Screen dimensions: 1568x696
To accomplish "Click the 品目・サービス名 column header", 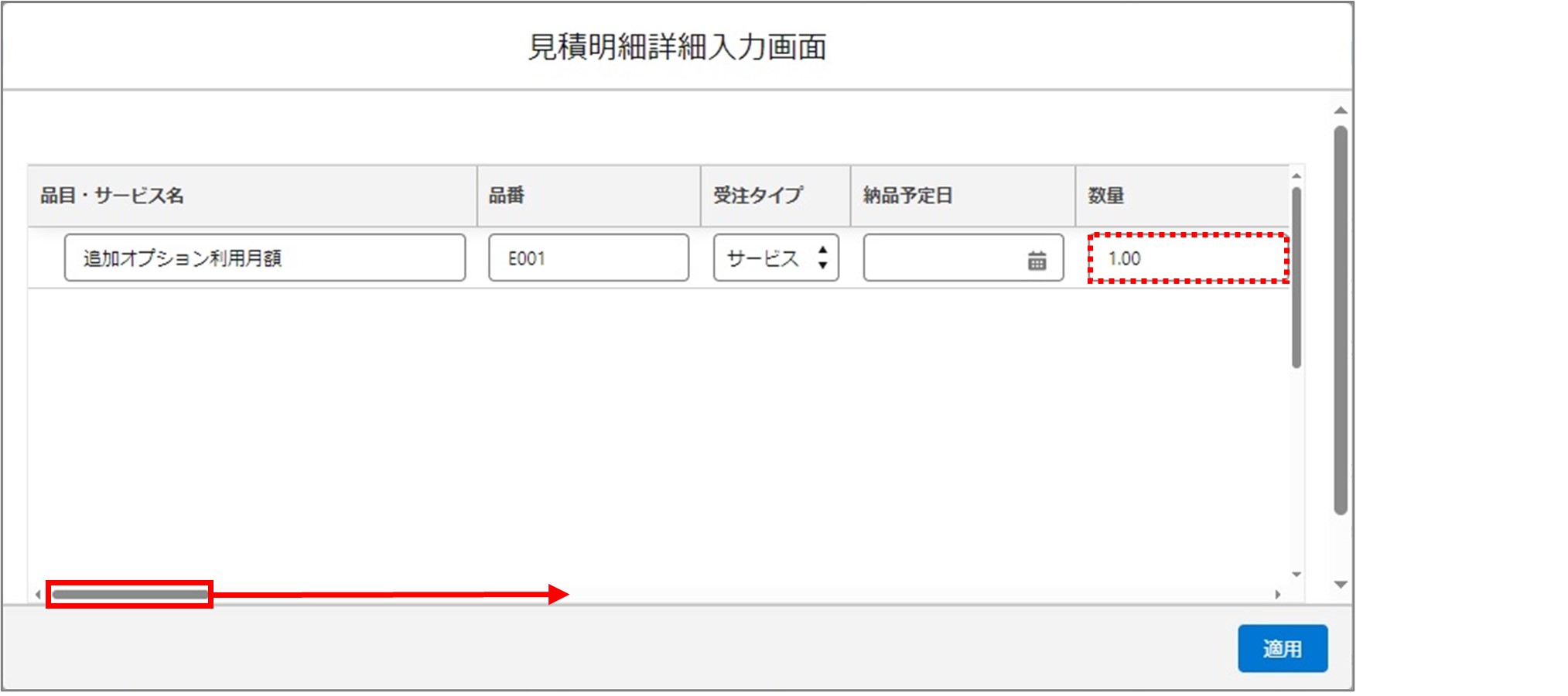I will [x=112, y=196].
